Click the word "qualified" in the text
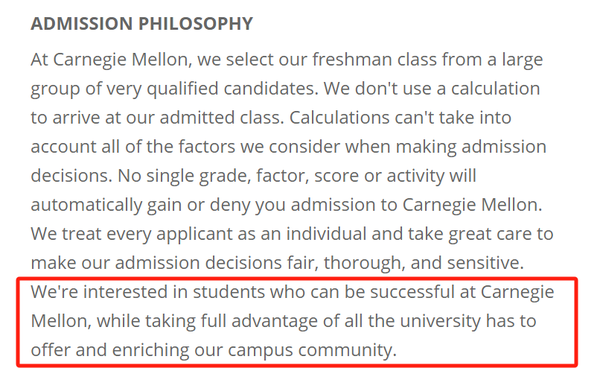Image resolution: width=600 pixels, height=368 pixels. point(183,89)
